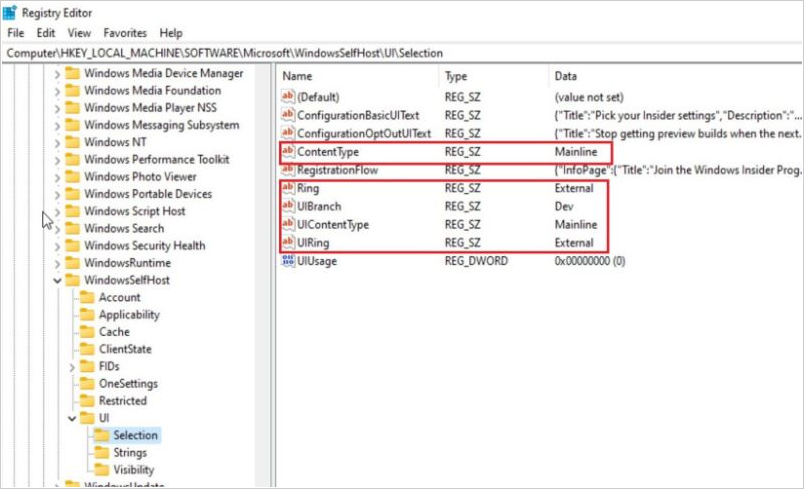Select the RegistrationFlow value name

337,170
